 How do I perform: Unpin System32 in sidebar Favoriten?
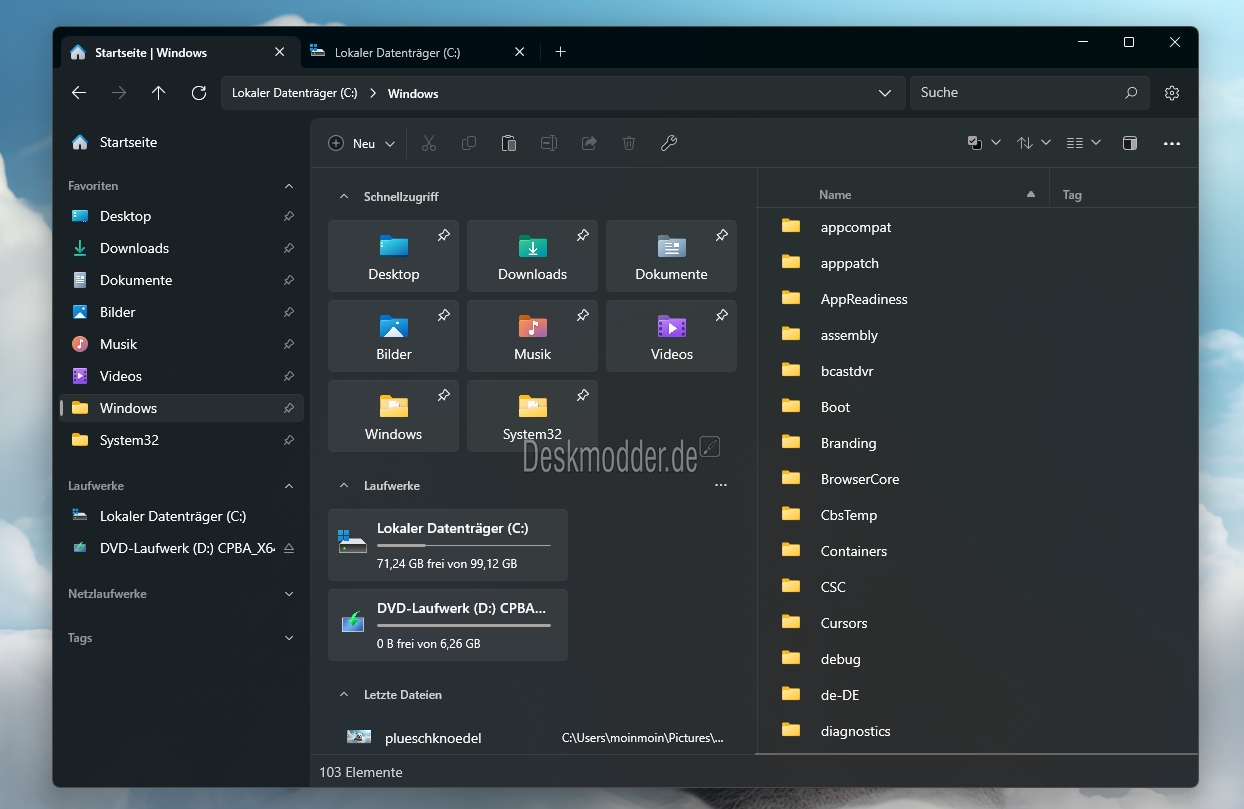[288, 440]
